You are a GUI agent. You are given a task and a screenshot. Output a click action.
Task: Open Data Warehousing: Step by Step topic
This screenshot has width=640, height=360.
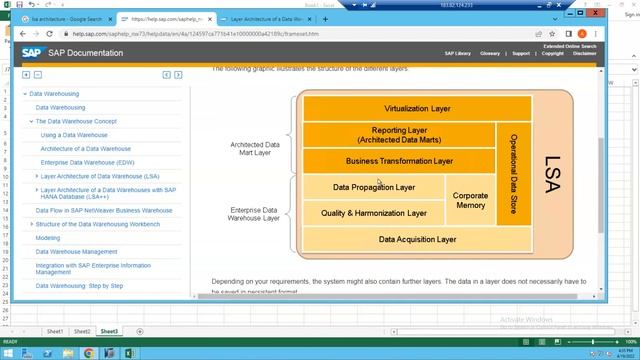tap(79, 286)
